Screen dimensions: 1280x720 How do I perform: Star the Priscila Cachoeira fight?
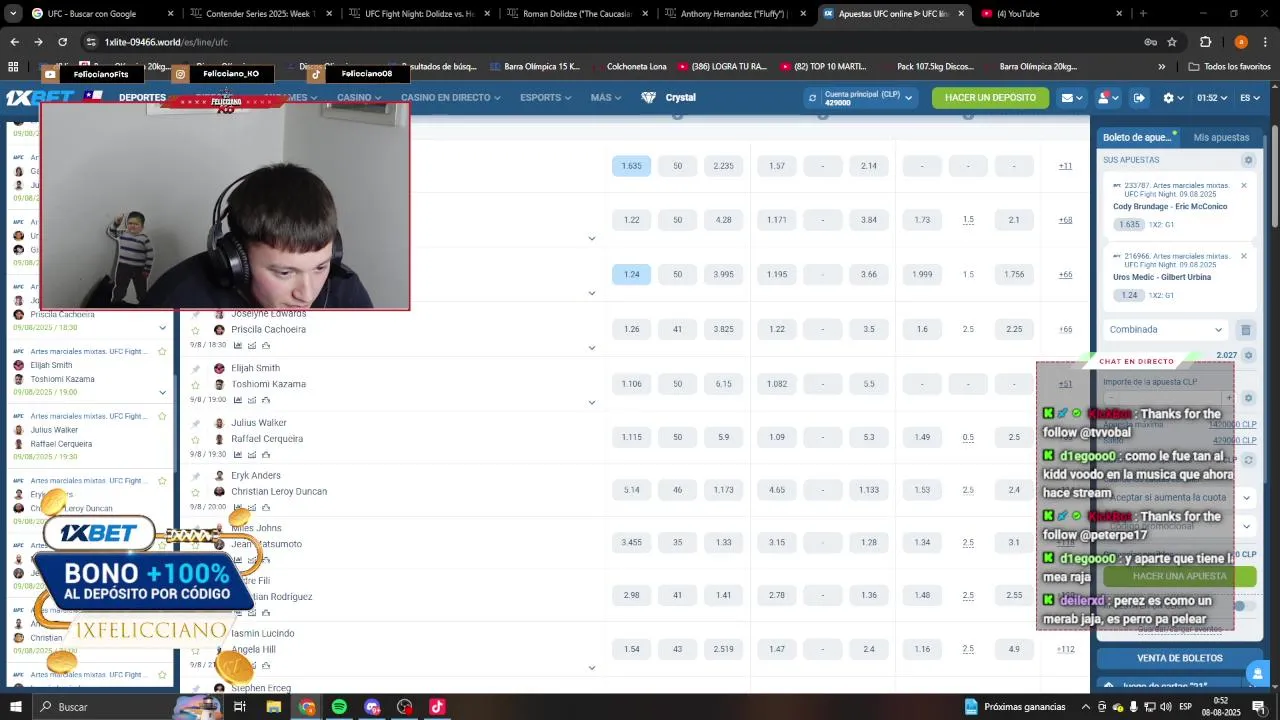(196, 330)
